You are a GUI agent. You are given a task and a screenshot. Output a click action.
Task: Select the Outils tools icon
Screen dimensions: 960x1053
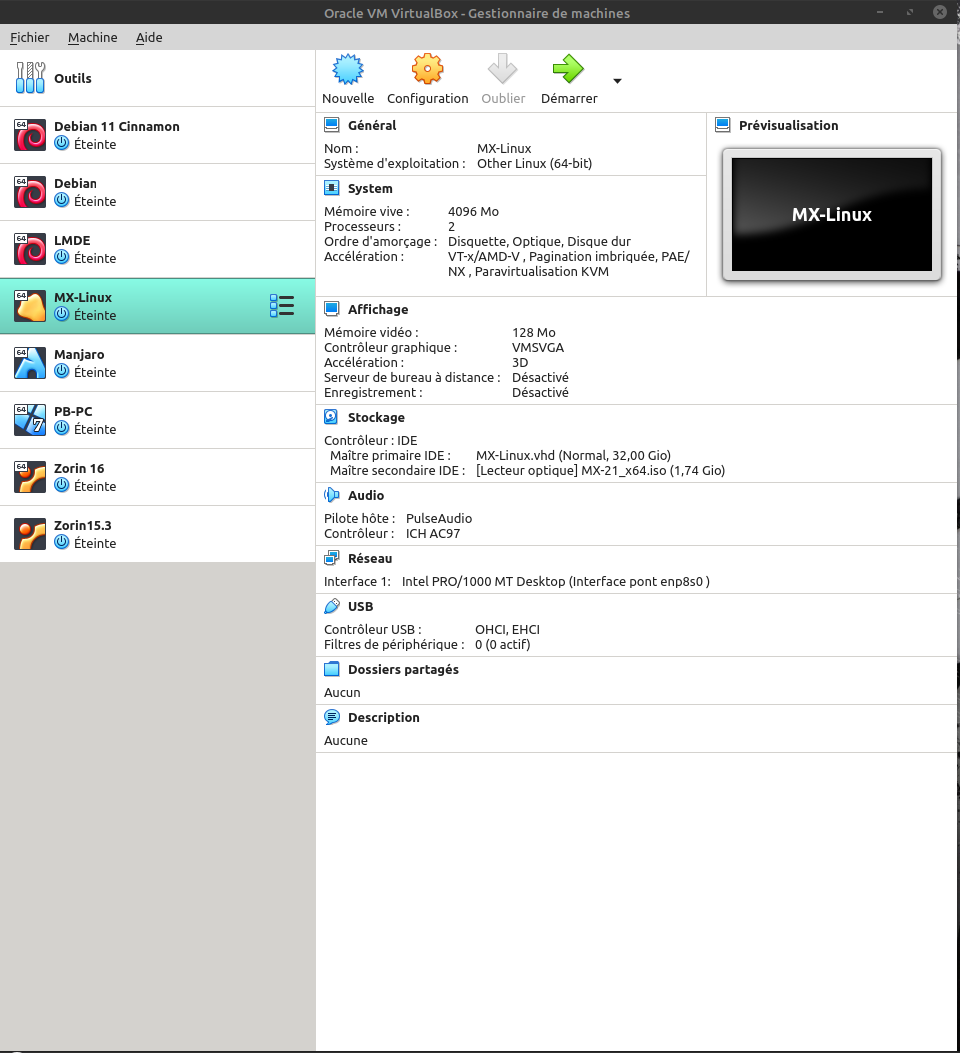pyautogui.click(x=31, y=78)
